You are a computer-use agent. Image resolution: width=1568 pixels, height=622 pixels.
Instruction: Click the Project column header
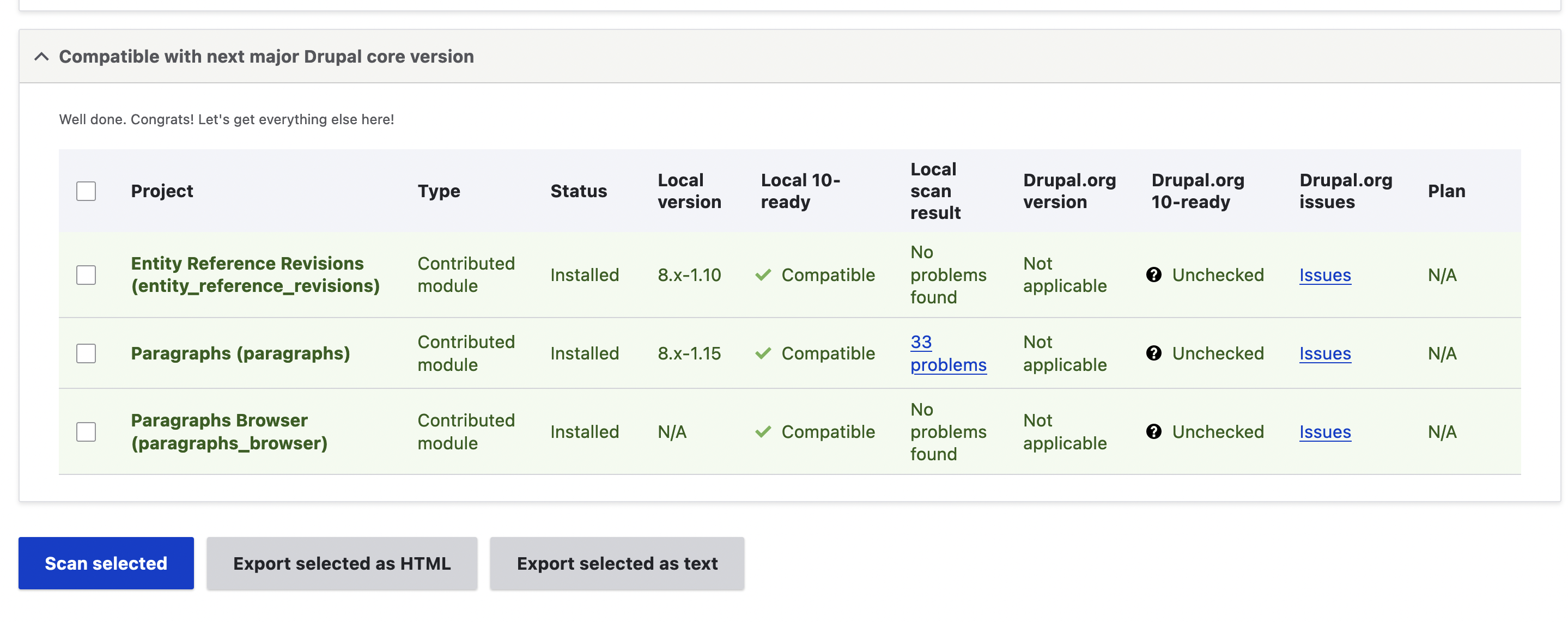pyautogui.click(x=162, y=191)
